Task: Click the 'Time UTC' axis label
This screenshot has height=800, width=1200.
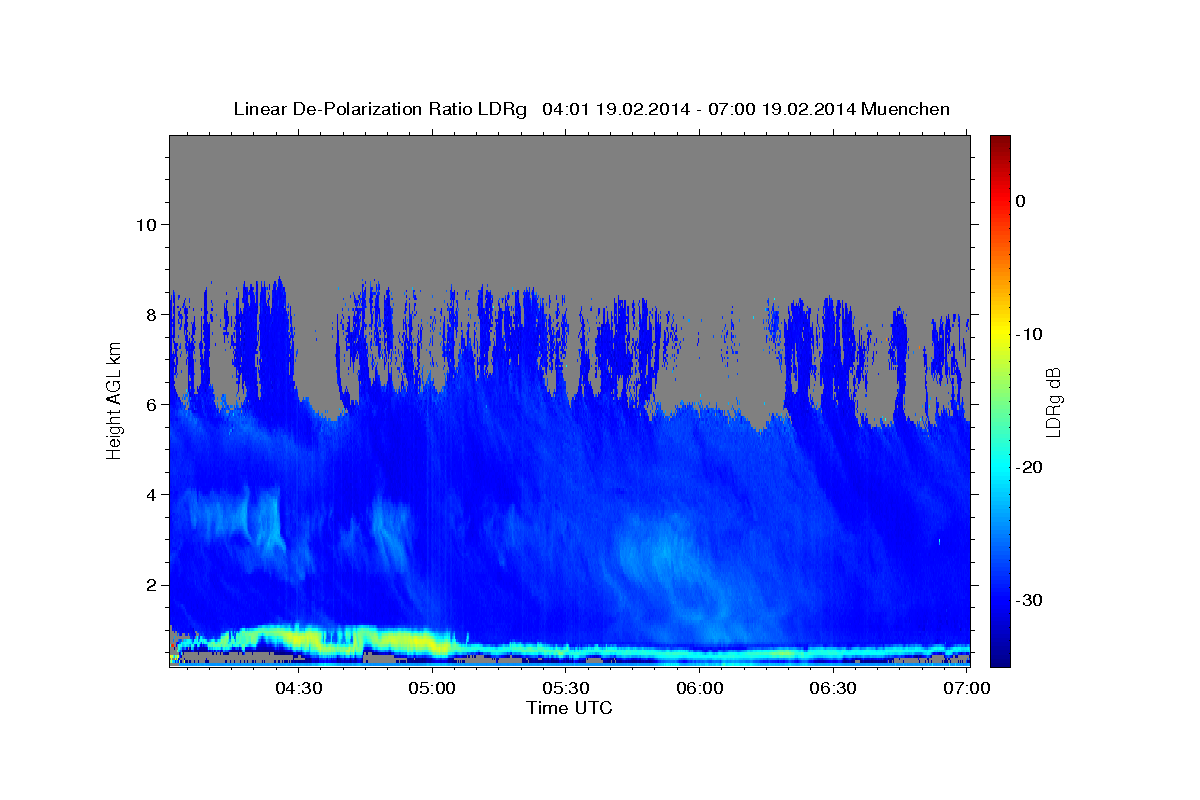Action: 569,708
